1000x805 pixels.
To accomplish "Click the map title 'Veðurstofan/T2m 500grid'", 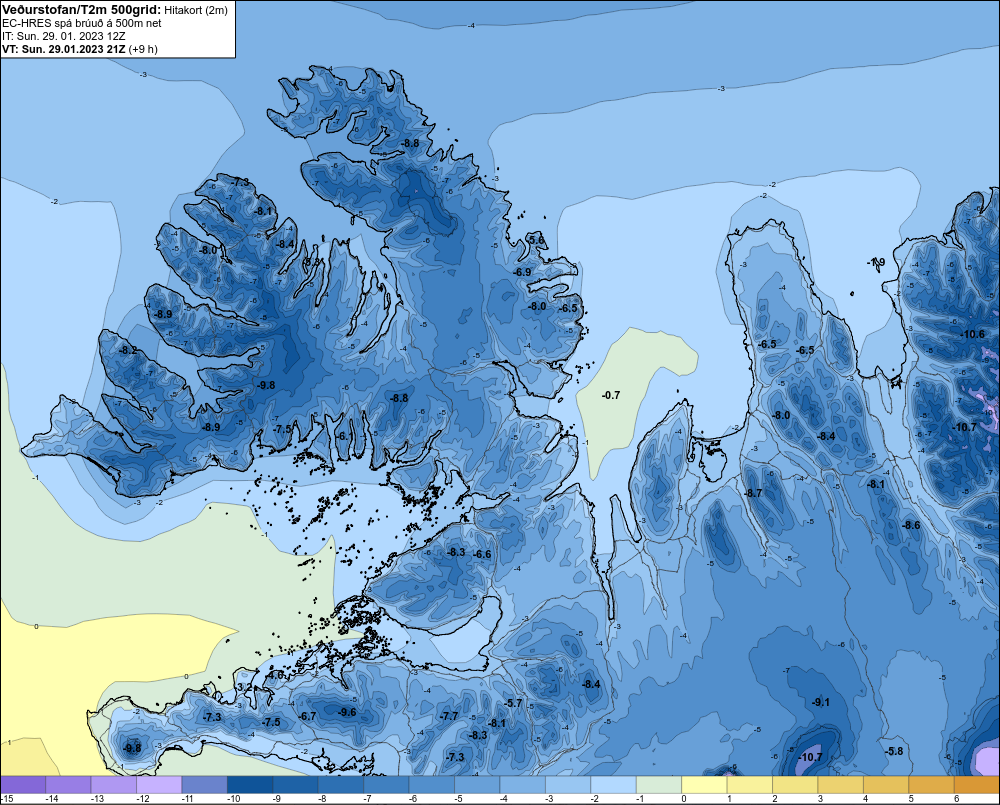I will click(x=80, y=10).
